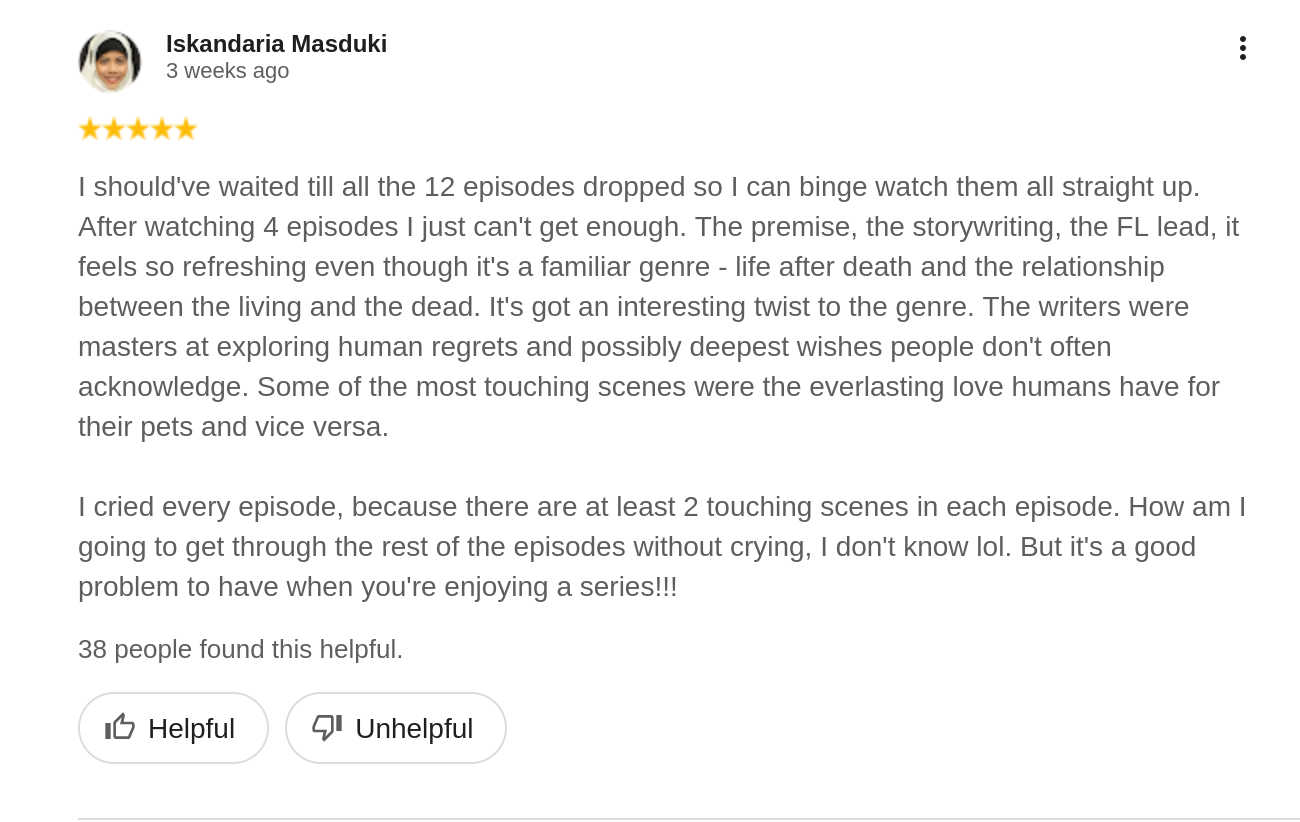This screenshot has height=822, width=1300.
Task: Click the fifth gold rating star
Action: pos(186,129)
